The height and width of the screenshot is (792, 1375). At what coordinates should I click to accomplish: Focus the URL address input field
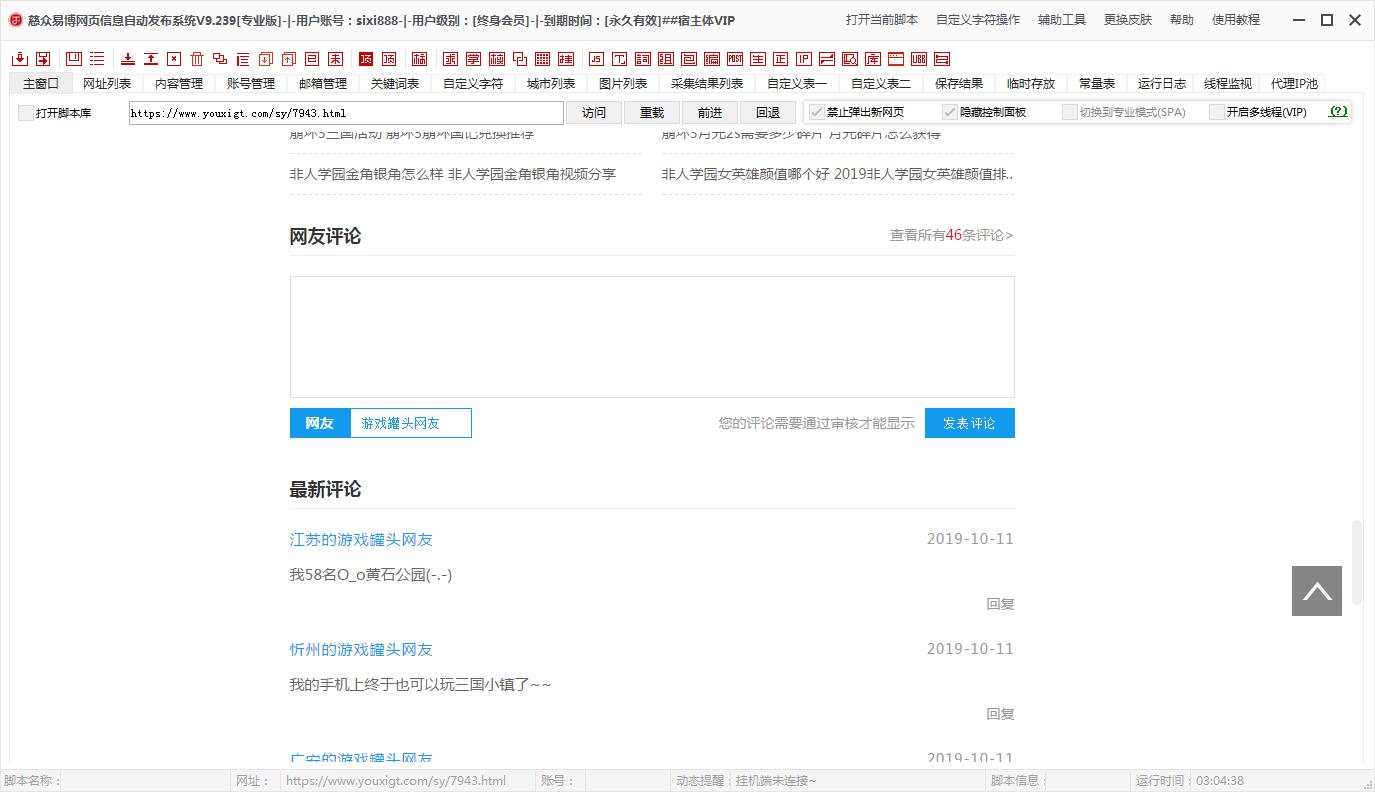(x=346, y=113)
